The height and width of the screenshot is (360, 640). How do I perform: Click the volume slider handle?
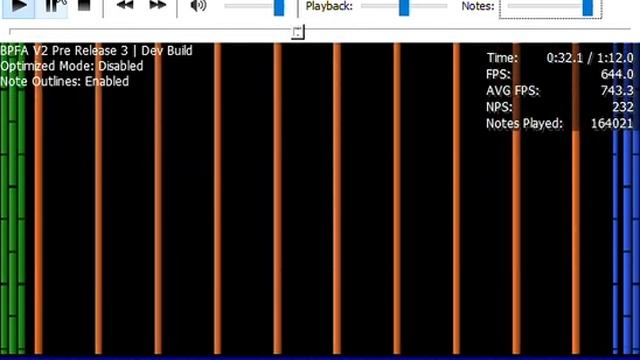click(279, 7)
